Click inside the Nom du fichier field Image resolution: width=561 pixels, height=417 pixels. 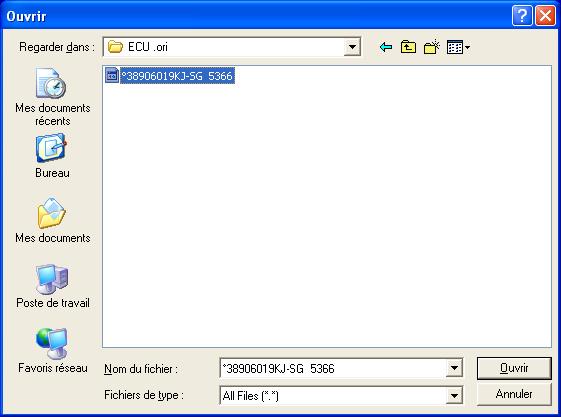(333, 368)
